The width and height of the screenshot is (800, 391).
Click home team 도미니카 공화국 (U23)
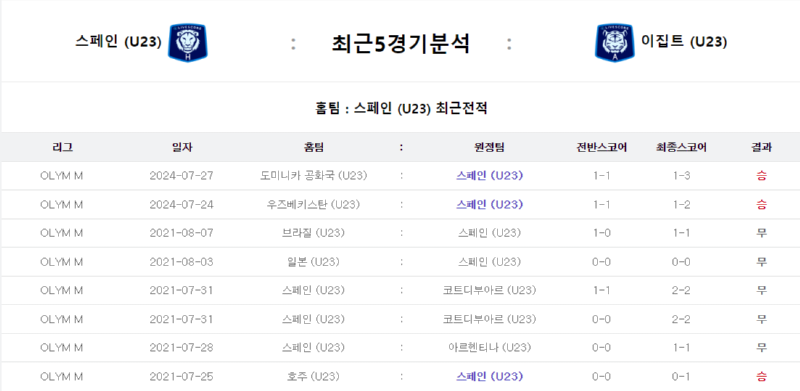coord(313,176)
